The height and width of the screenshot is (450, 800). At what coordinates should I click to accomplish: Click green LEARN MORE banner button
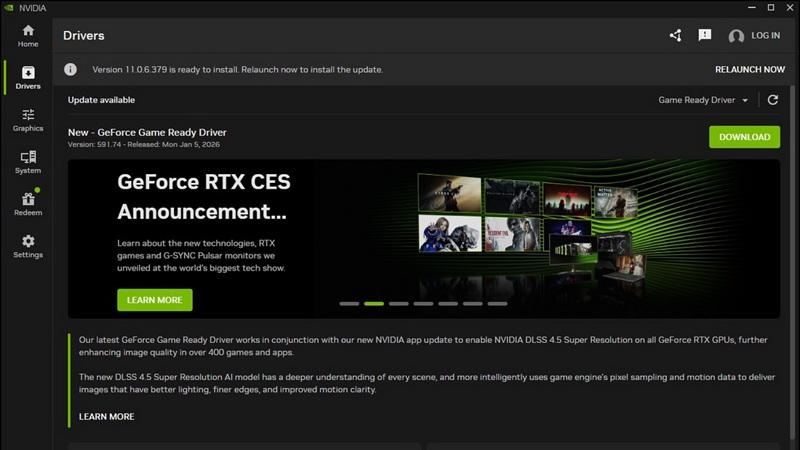pyautogui.click(x=155, y=300)
